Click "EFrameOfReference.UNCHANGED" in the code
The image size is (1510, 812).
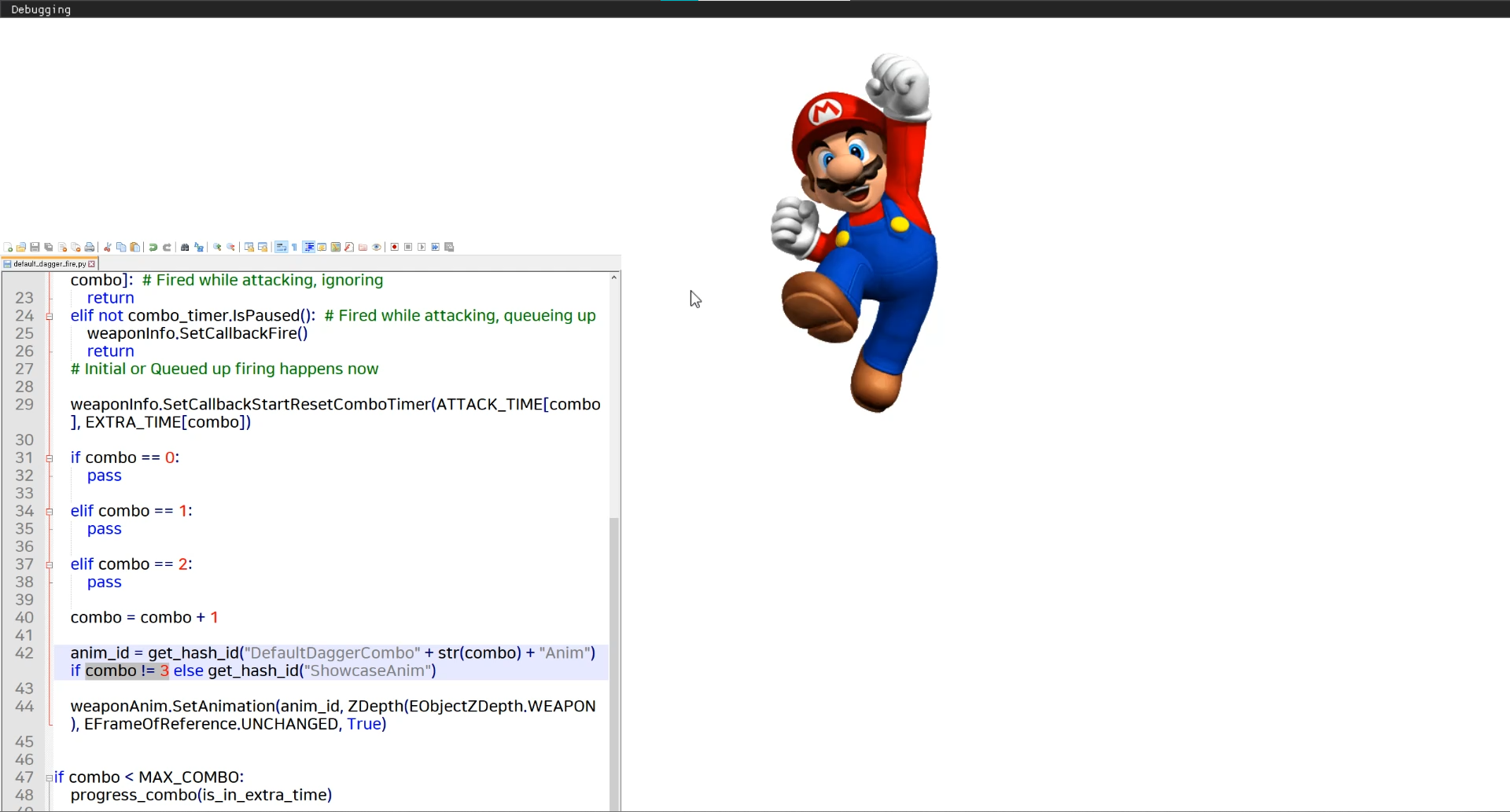pyautogui.click(x=211, y=724)
